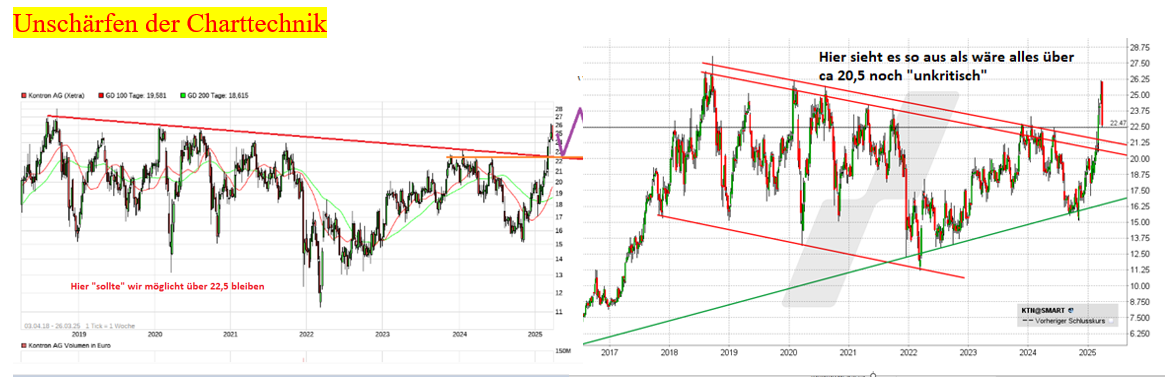Click the 6.250 price axis value
This screenshot has width=1165, height=377.
point(1140,334)
